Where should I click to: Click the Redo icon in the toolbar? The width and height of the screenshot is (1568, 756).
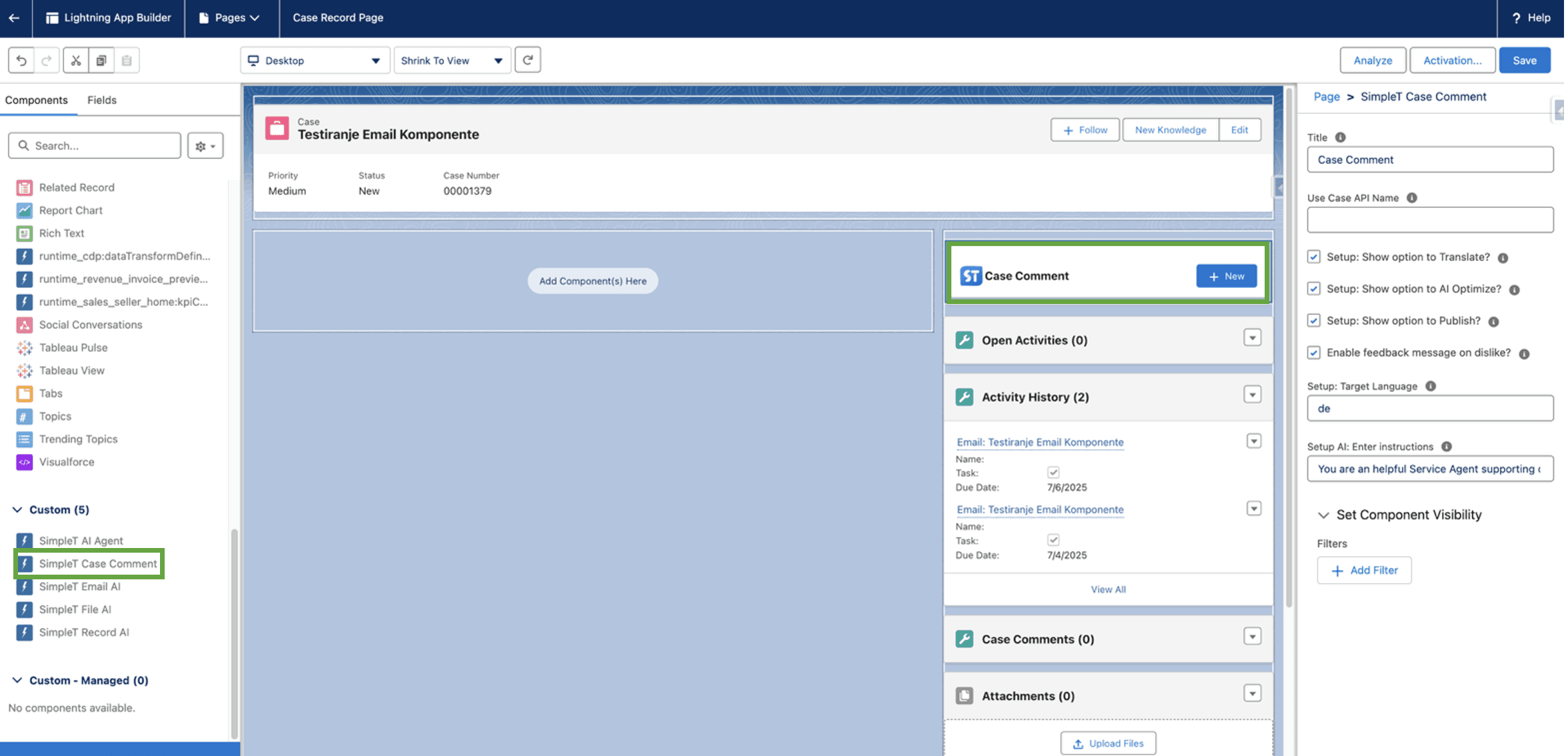point(45,60)
